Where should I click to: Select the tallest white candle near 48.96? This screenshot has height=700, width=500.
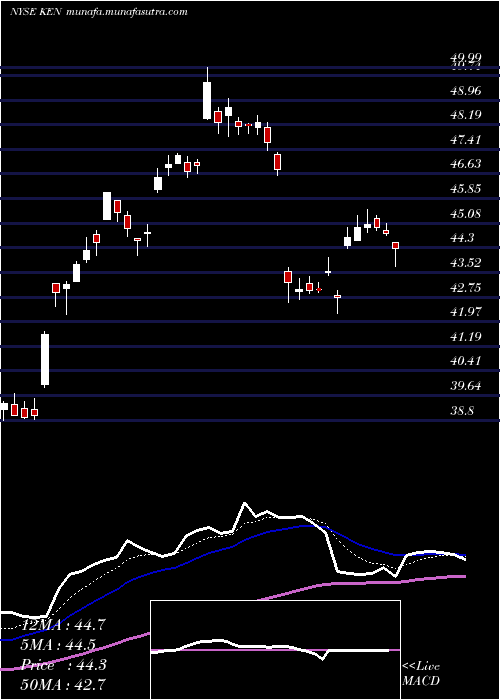tap(207, 100)
